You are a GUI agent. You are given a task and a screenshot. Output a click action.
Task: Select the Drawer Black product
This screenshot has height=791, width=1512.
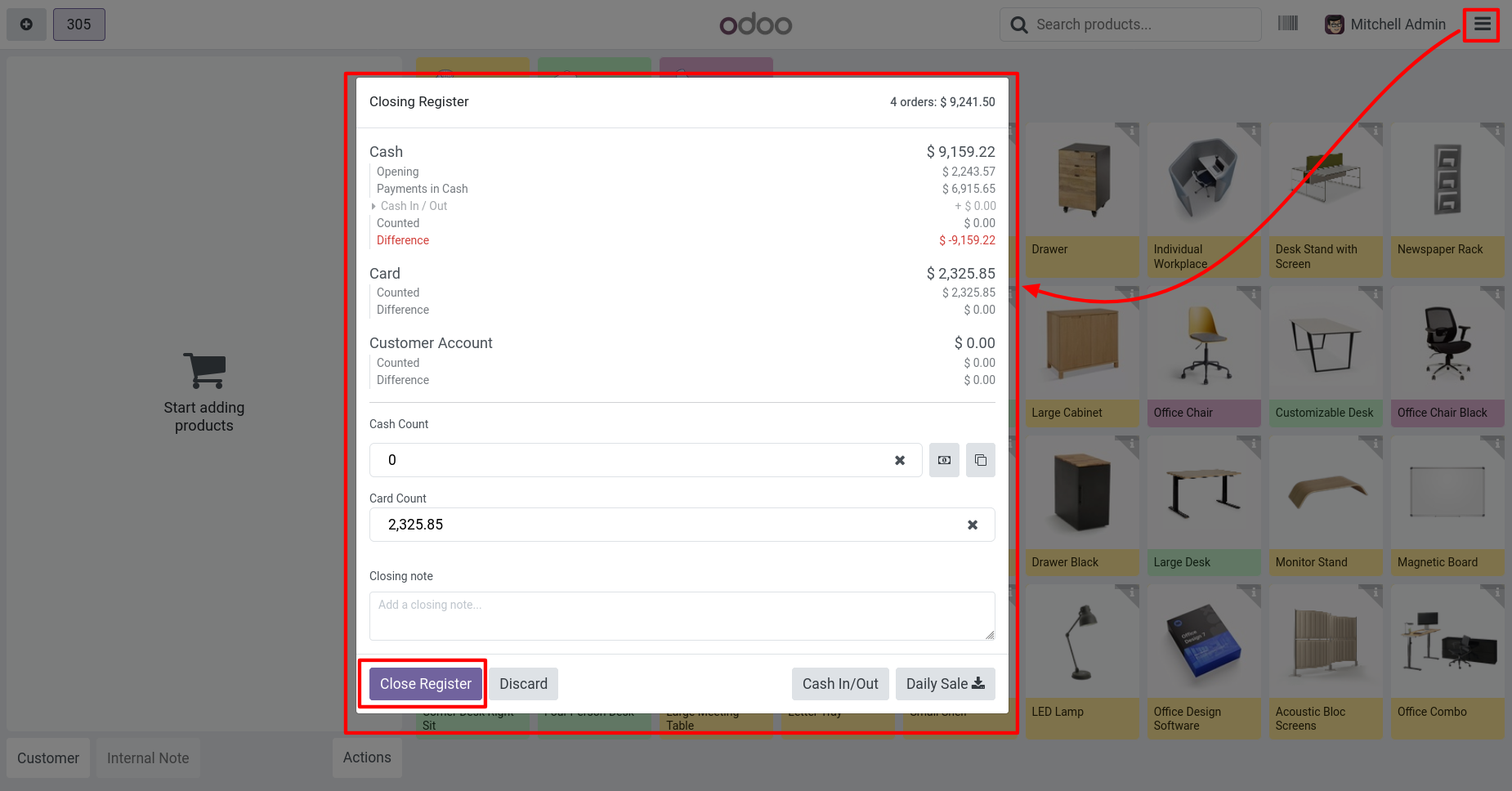tap(1082, 506)
